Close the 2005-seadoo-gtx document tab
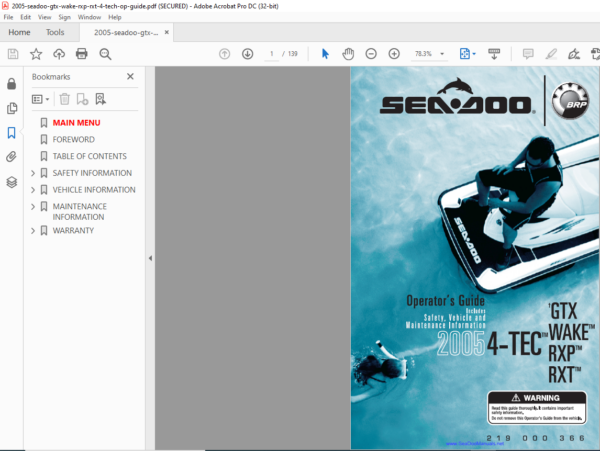Image resolution: width=600 pixels, height=451 pixels. 166,33
